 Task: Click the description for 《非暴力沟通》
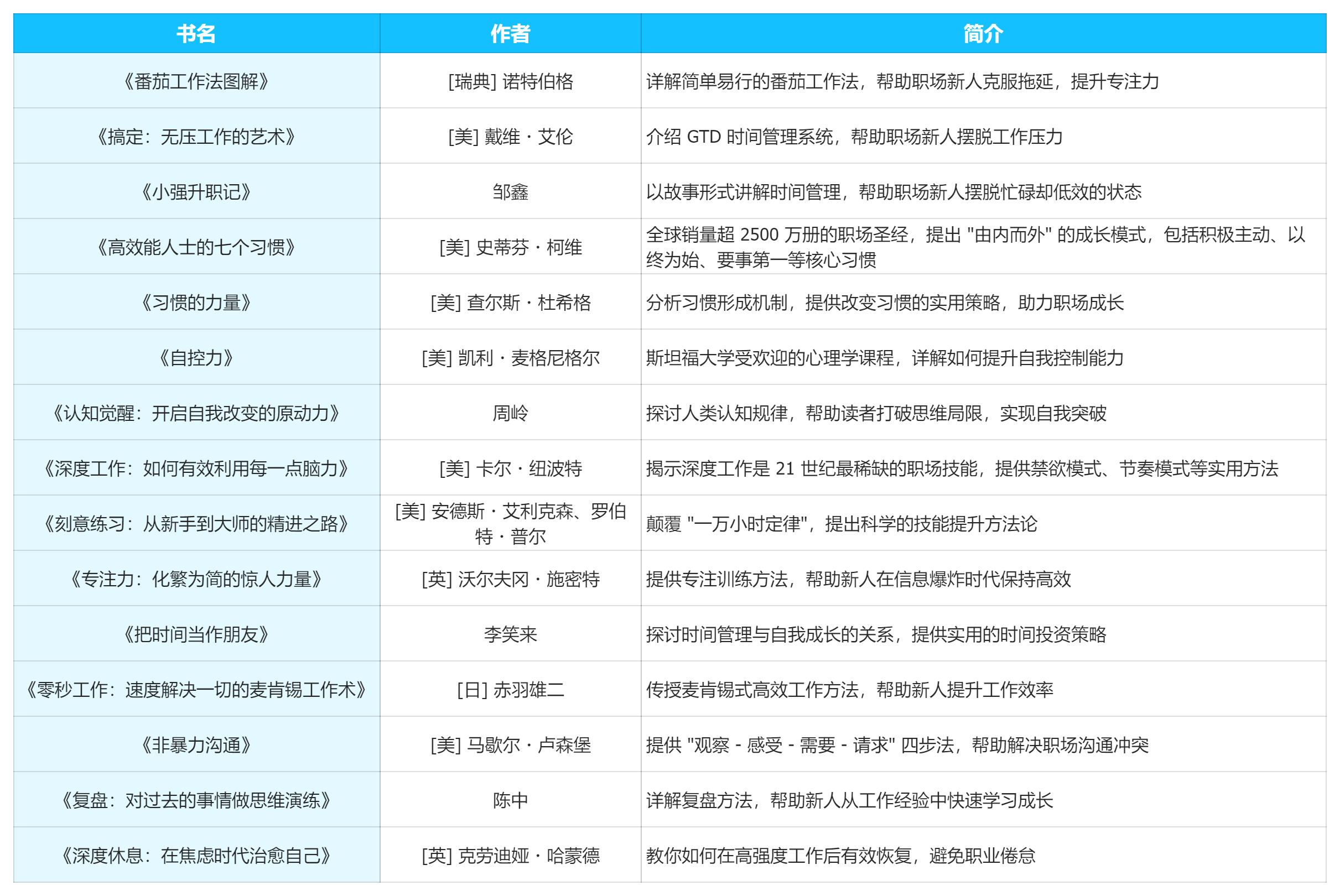tap(898, 745)
